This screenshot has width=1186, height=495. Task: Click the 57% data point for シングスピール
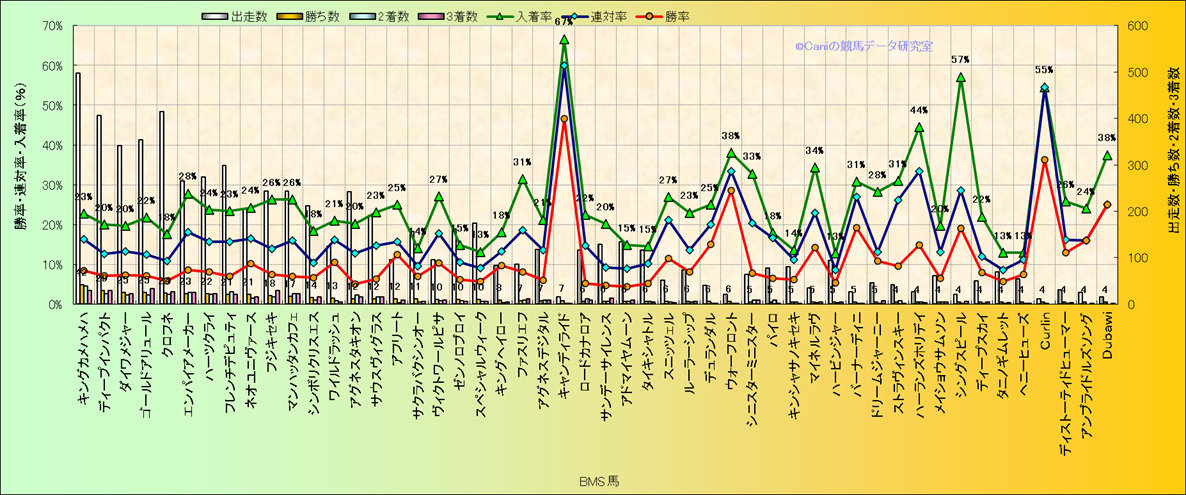pyautogui.click(x=961, y=77)
